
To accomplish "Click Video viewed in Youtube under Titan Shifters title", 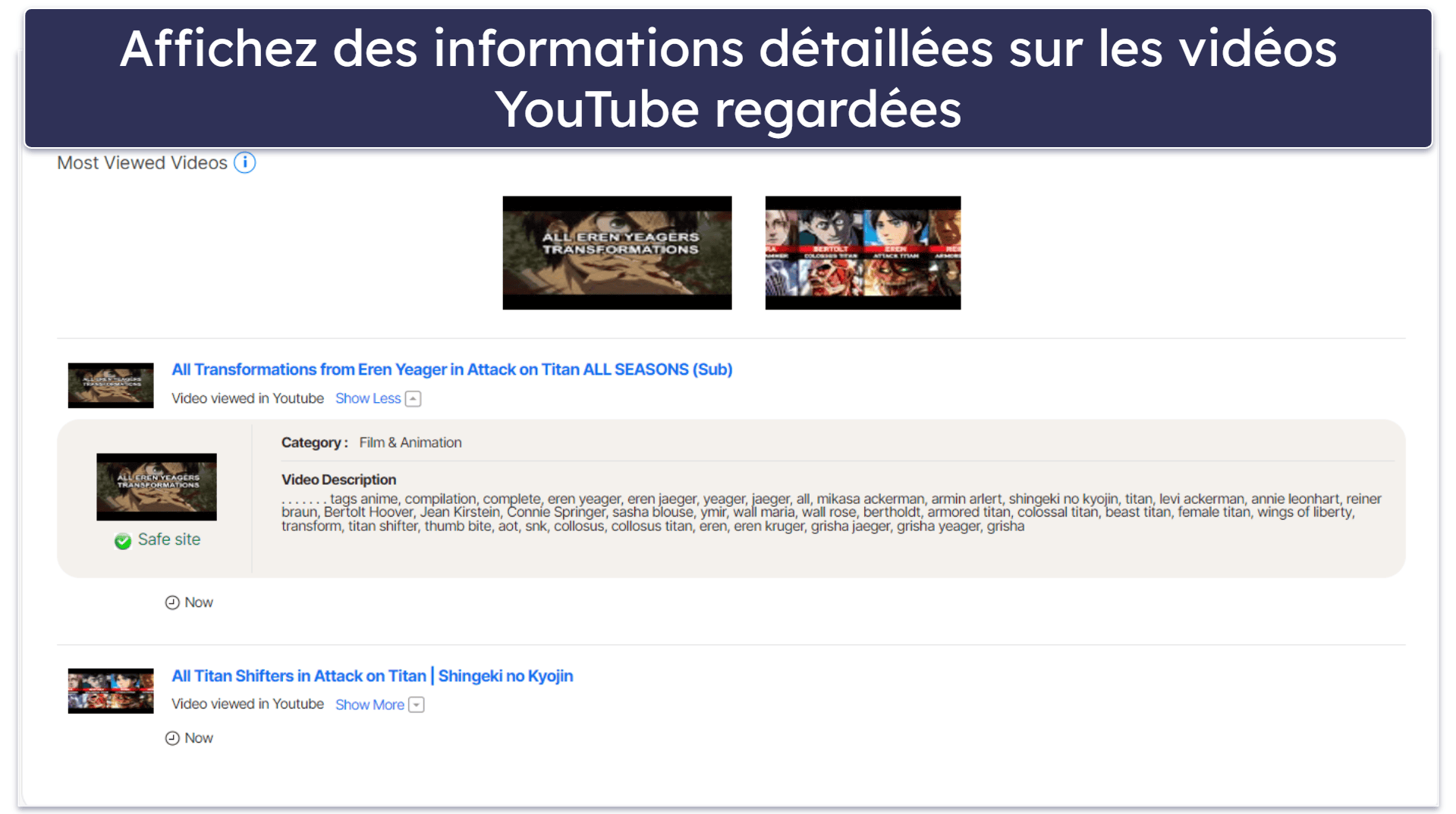I will (247, 704).
